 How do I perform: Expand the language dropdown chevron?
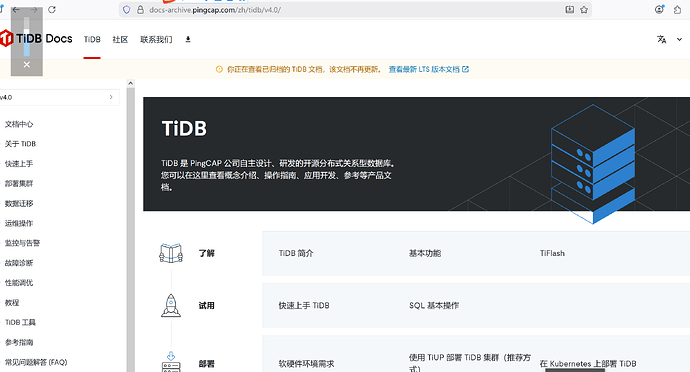tap(679, 40)
